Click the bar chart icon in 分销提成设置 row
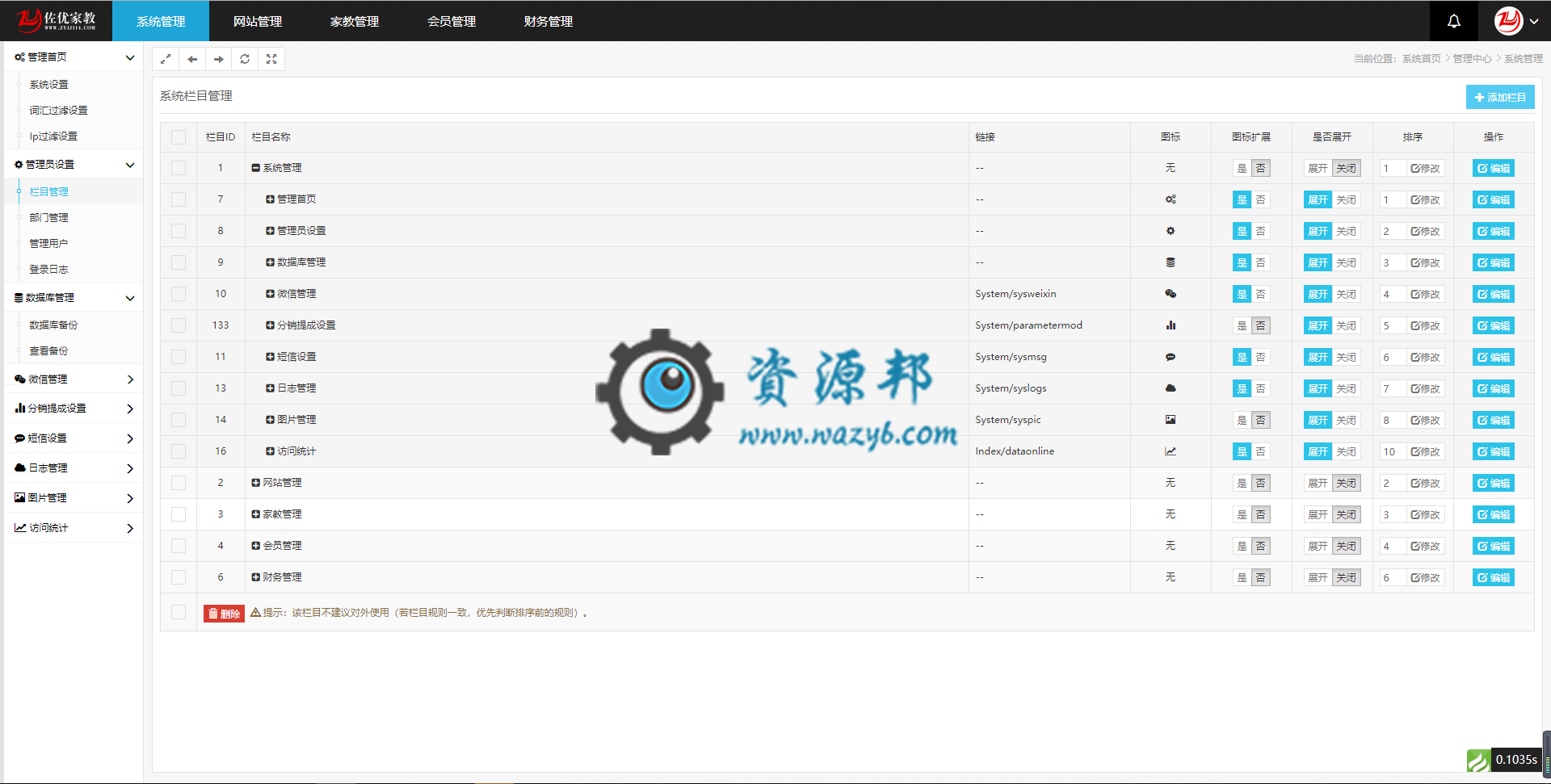This screenshot has width=1551, height=784. pyautogui.click(x=1171, y=325)
